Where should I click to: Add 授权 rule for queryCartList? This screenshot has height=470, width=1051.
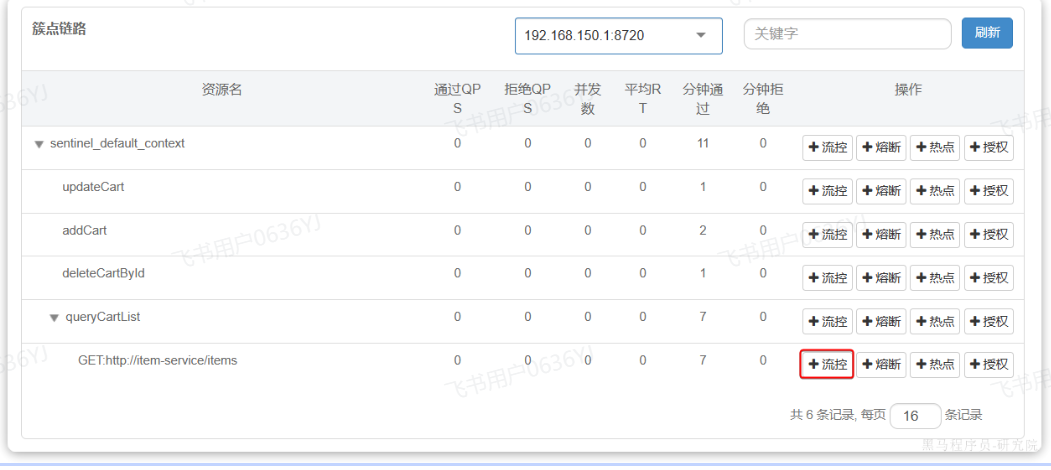(989, 321)
